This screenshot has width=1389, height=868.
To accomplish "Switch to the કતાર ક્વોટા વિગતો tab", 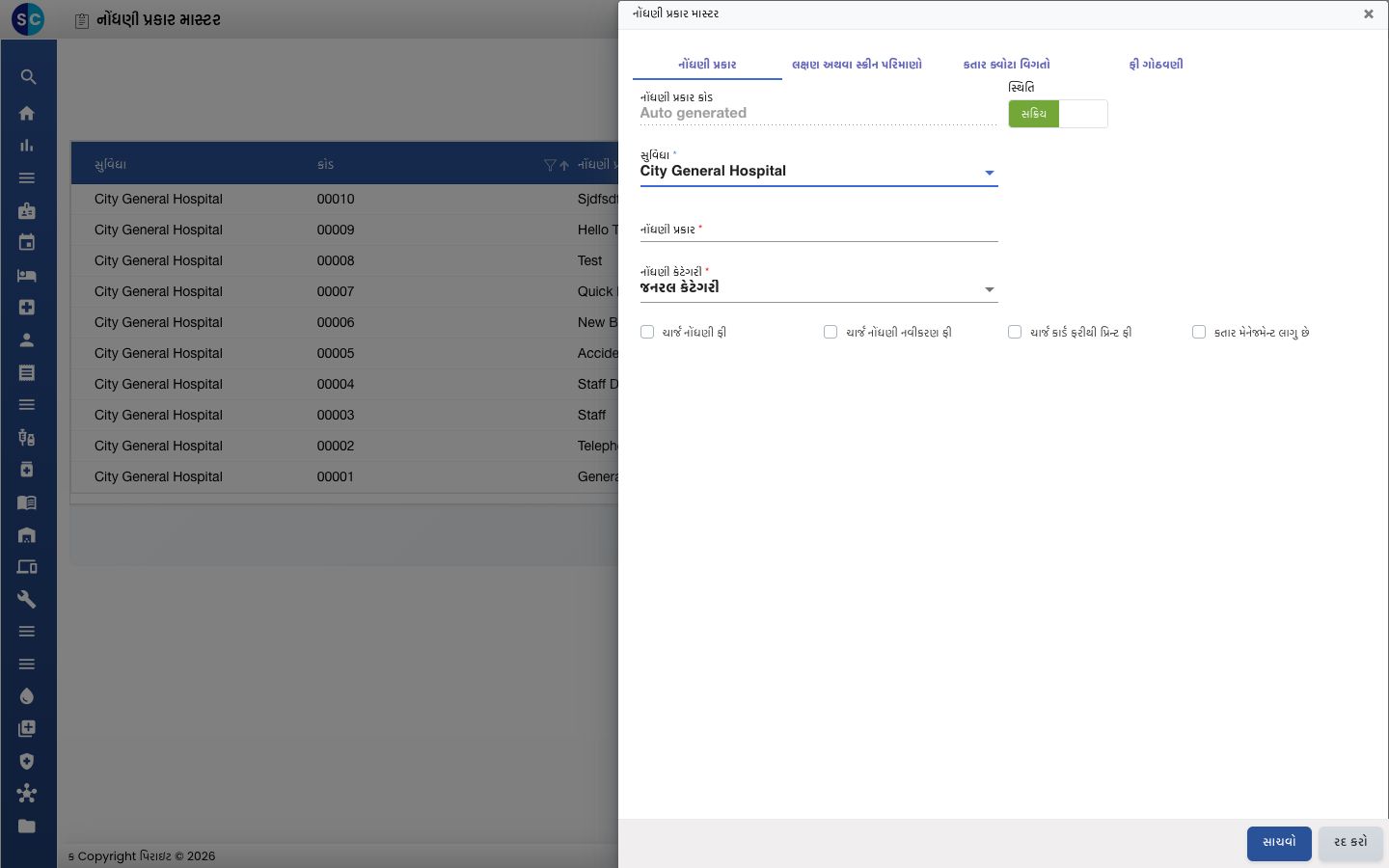I will (1006, 65).
